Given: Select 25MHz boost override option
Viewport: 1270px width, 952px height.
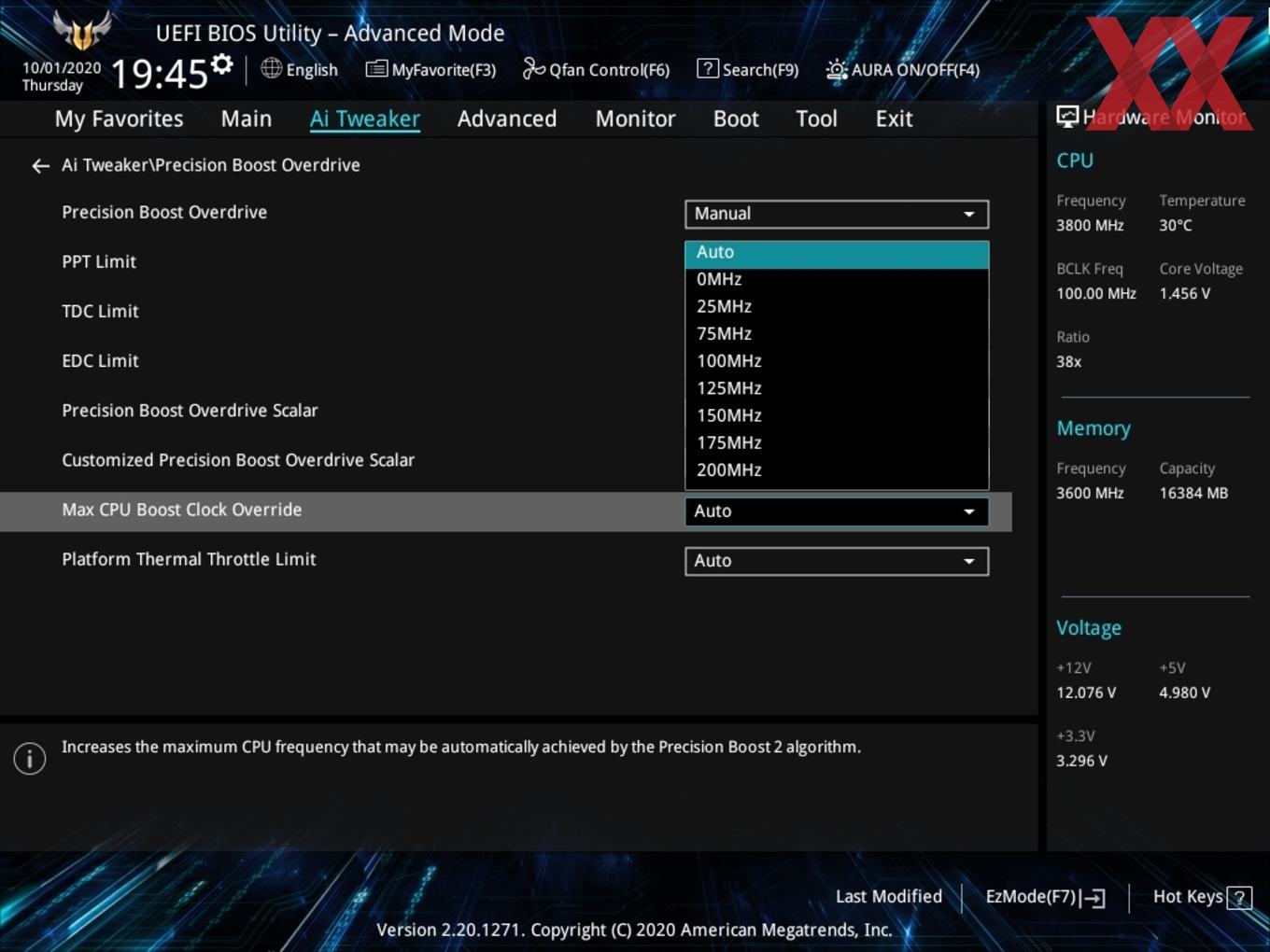Looking at the screenshot, I should [x=837, y=306].
